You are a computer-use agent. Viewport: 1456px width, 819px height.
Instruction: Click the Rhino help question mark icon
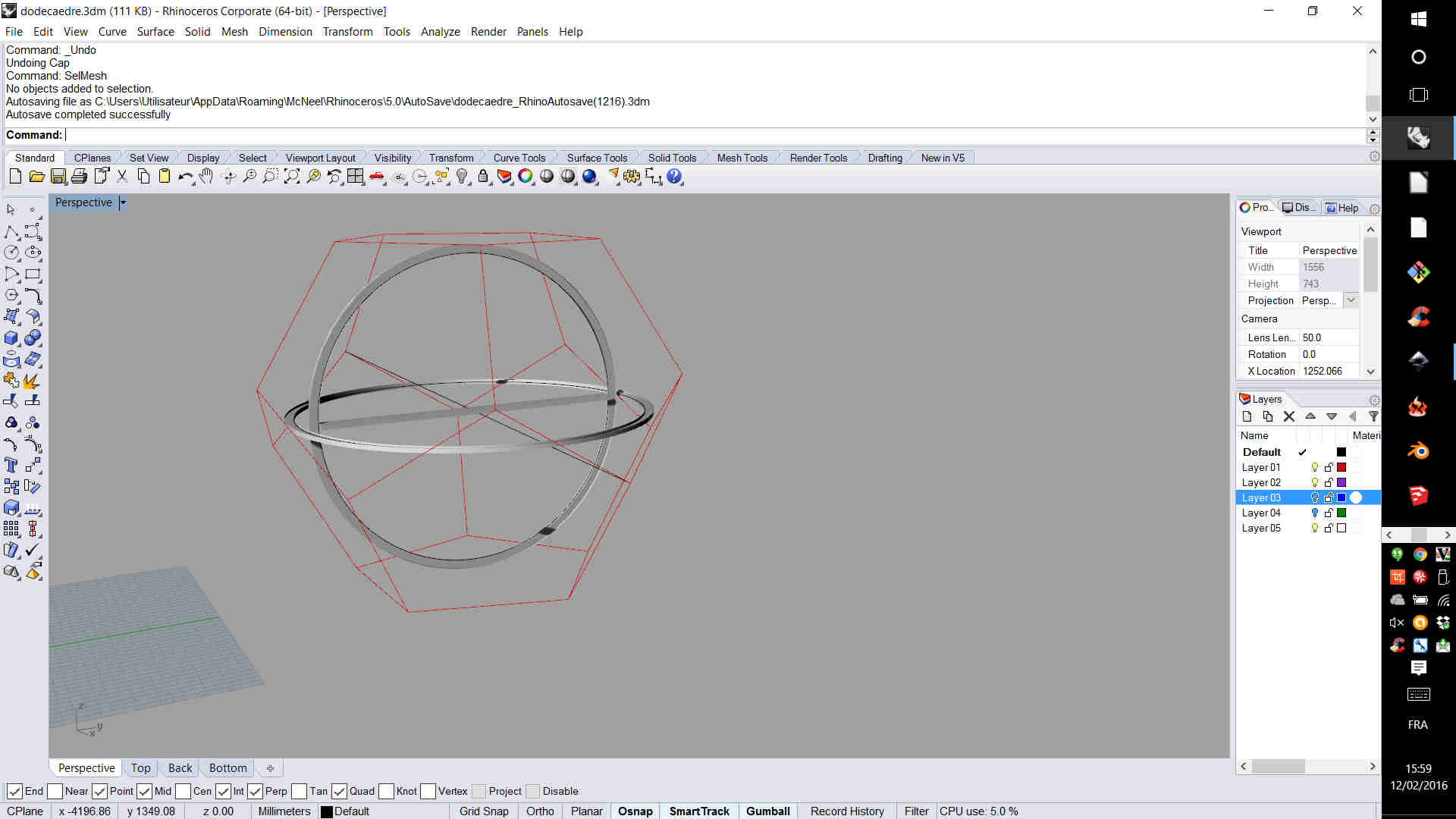click(674, 177)
